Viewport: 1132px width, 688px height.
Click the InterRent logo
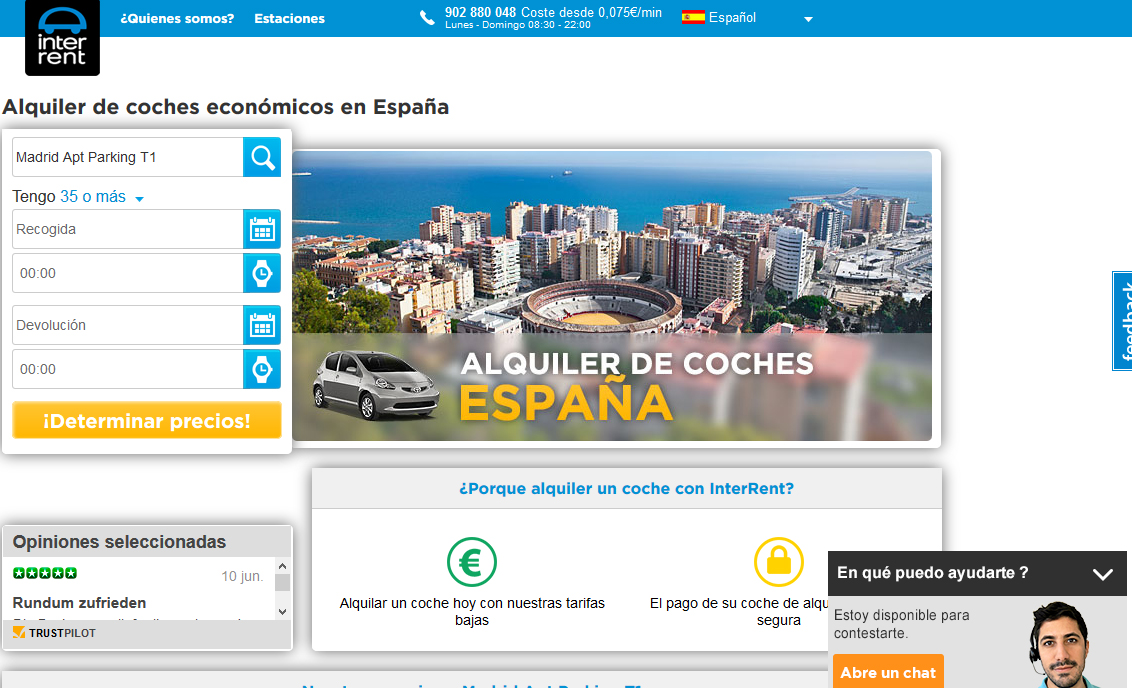[62, 38]
